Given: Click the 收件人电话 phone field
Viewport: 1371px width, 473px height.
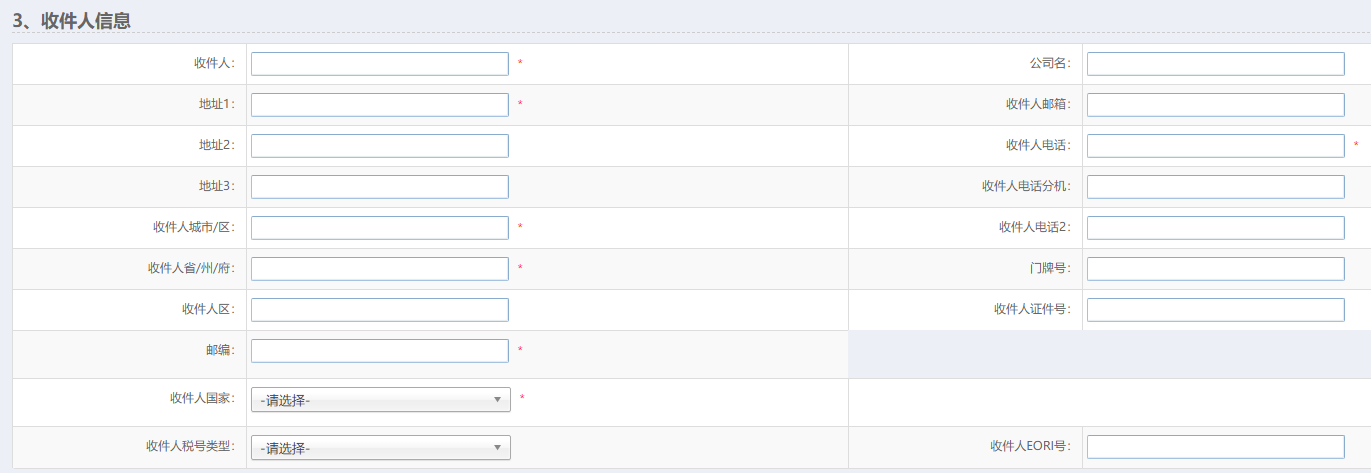Looking at the screenshot, I should pos(1215,146).
